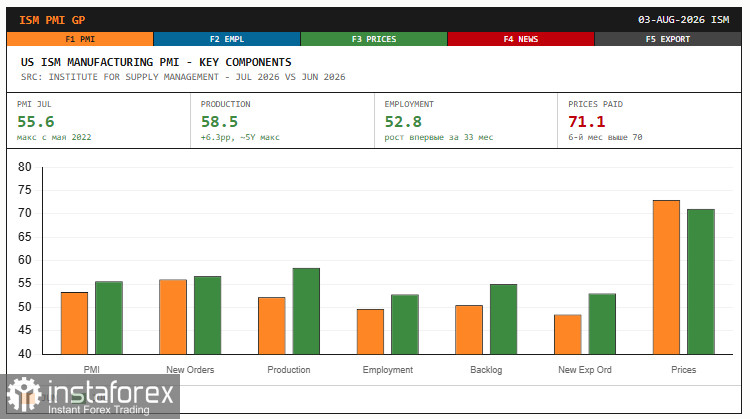Click the orange Production bar
Image resolution: width=750 pixels, height=419 pixels.
point(272,326)
